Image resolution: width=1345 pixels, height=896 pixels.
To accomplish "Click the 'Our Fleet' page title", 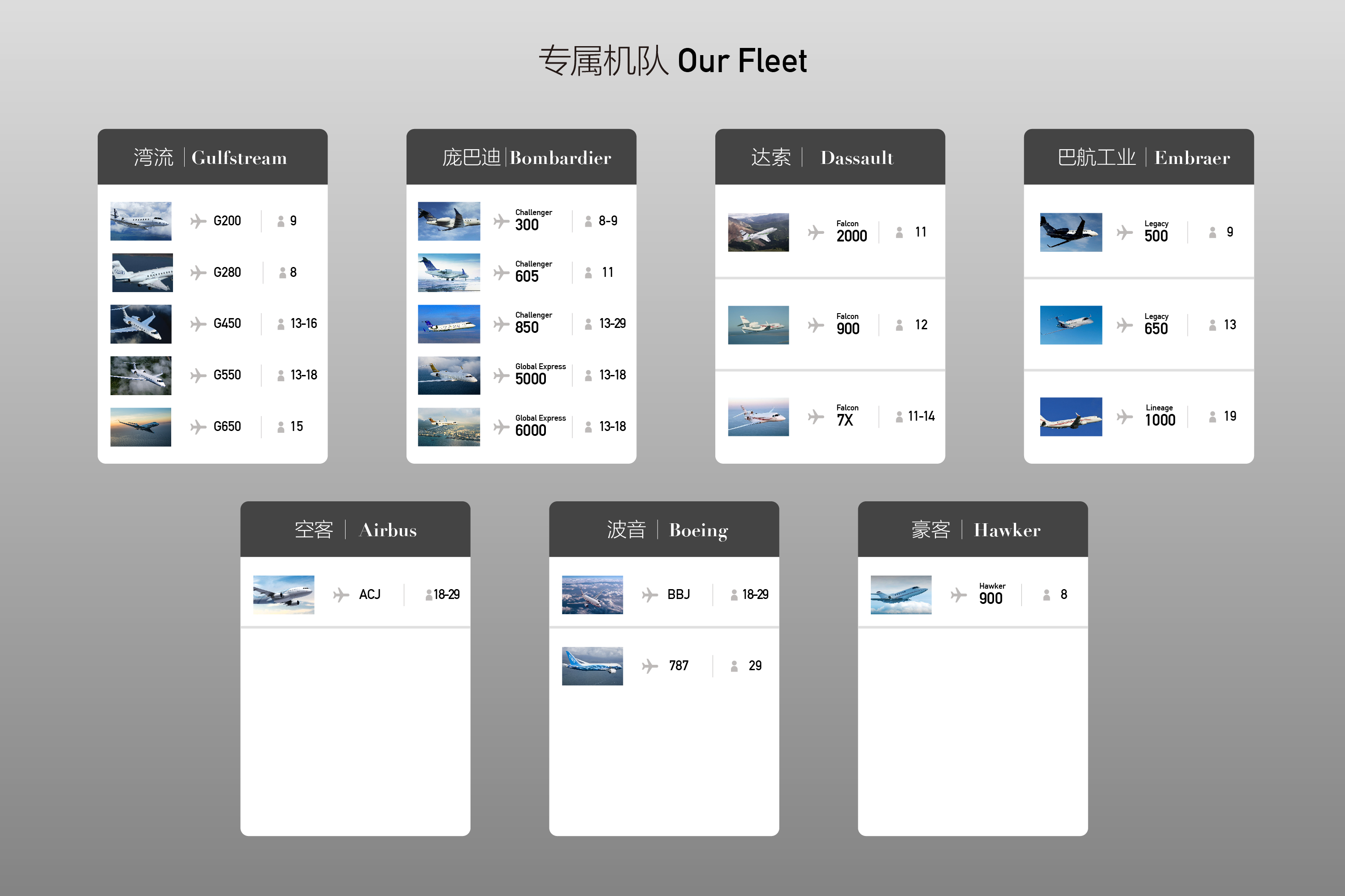I will [742, 61].
